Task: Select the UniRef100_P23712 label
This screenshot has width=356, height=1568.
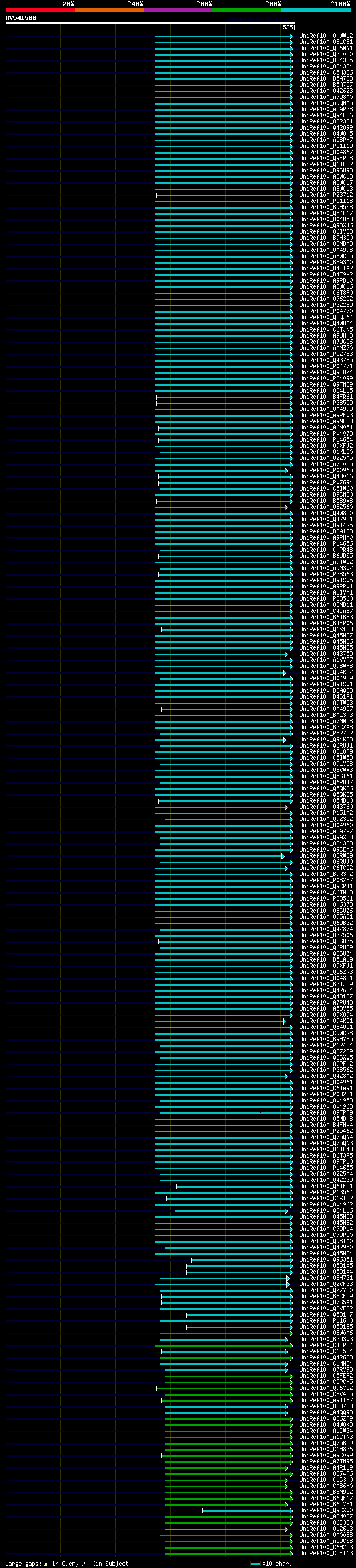Action: click(x=325, y=195)
